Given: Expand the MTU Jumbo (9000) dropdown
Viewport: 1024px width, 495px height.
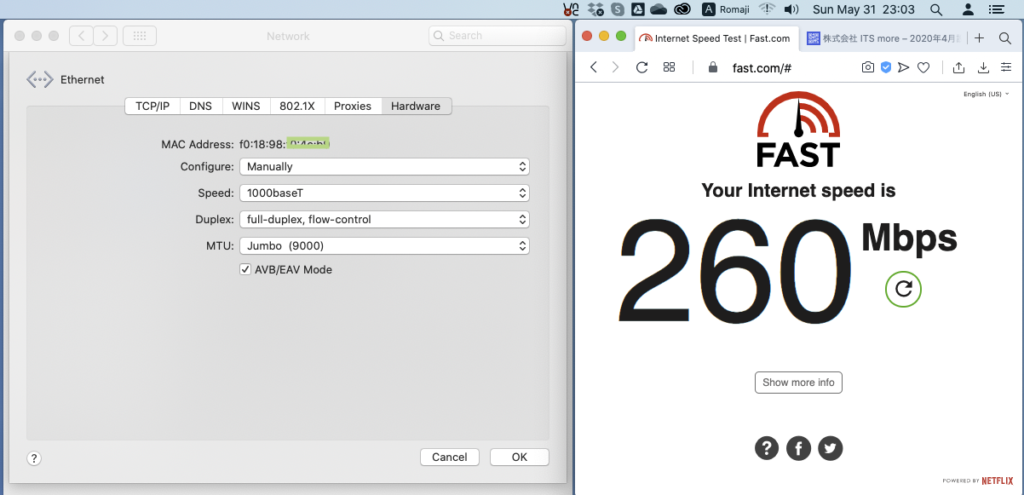Looking at the screenshot, I should 384,245.
